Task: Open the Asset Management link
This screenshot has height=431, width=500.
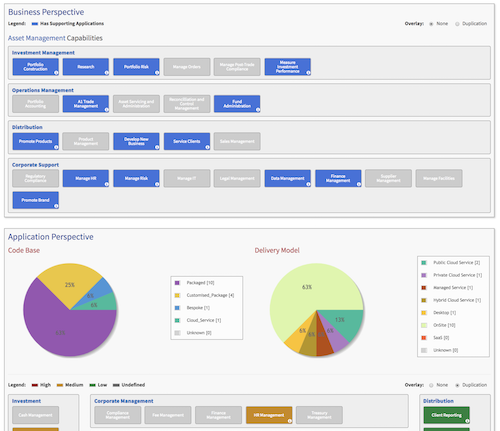Action: pos(37,38)
